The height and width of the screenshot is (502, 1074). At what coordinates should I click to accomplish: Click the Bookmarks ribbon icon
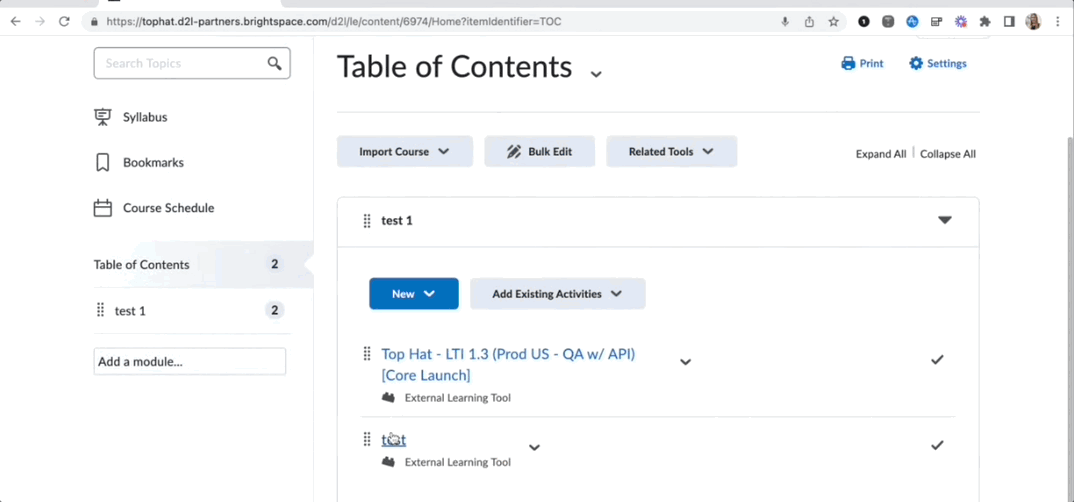pos(102,163)
